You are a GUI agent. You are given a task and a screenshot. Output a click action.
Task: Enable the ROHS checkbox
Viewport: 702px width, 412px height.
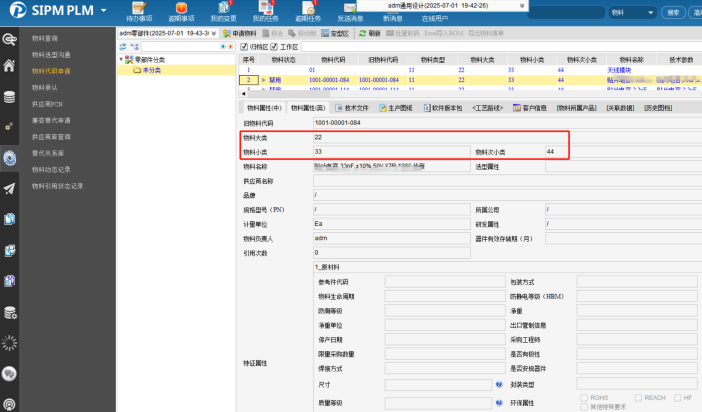click(x=584, y=398)
